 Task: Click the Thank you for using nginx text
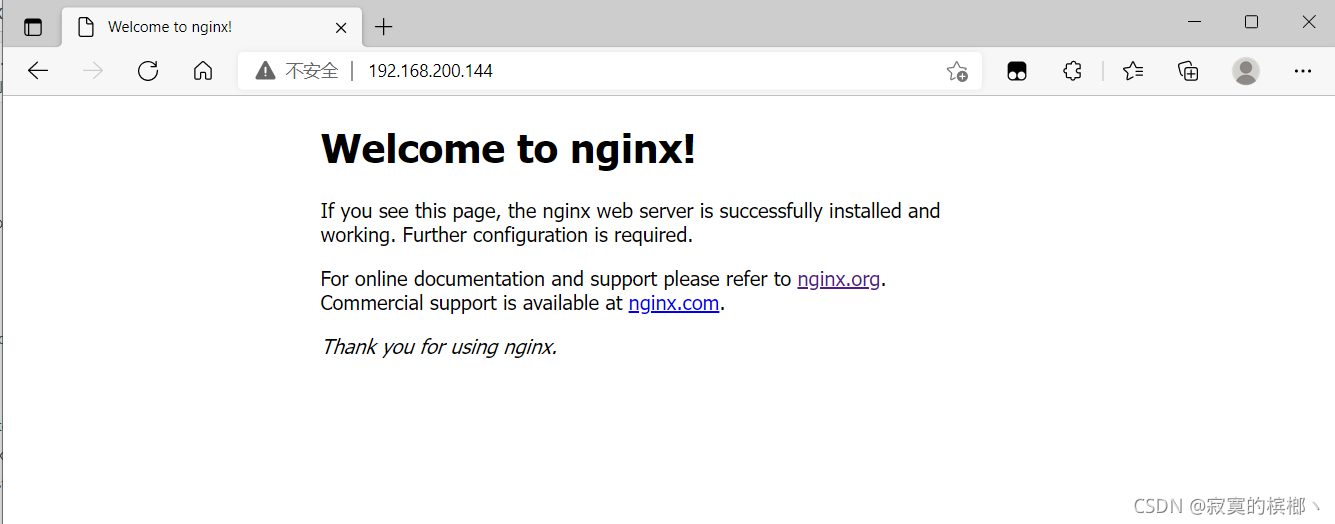[x=439, y=347]
